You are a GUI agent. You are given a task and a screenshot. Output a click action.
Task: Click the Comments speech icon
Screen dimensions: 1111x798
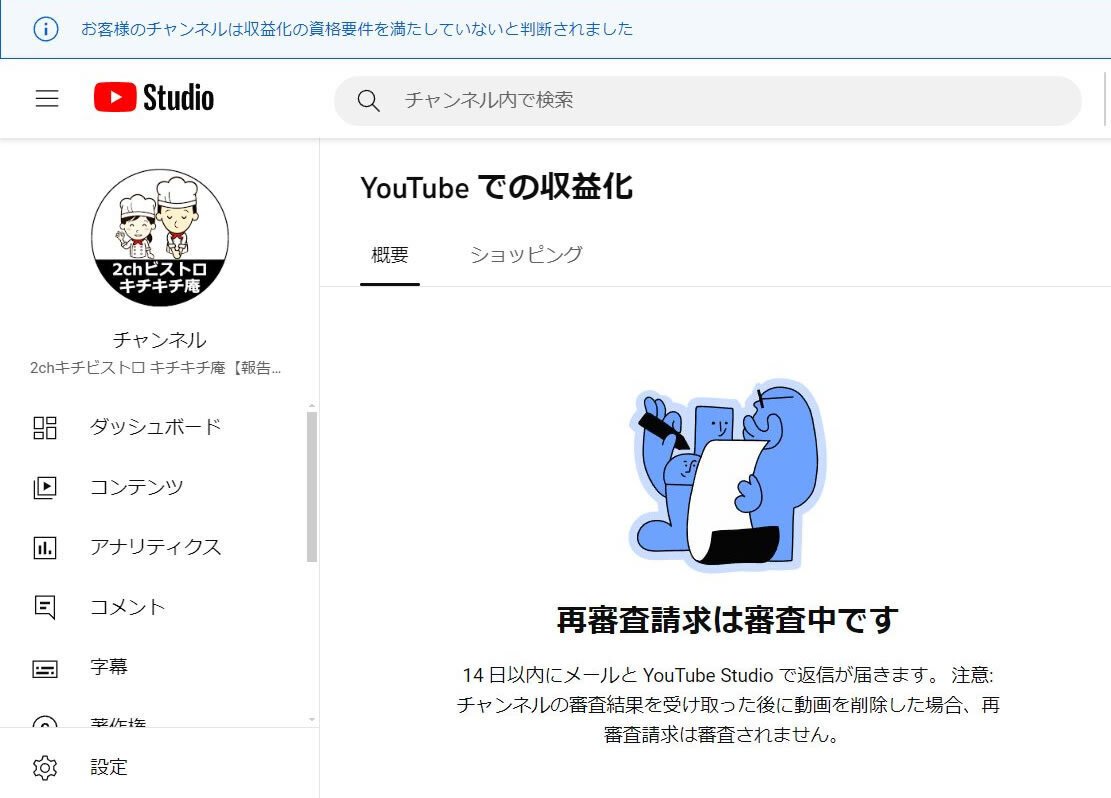(45, 607)
